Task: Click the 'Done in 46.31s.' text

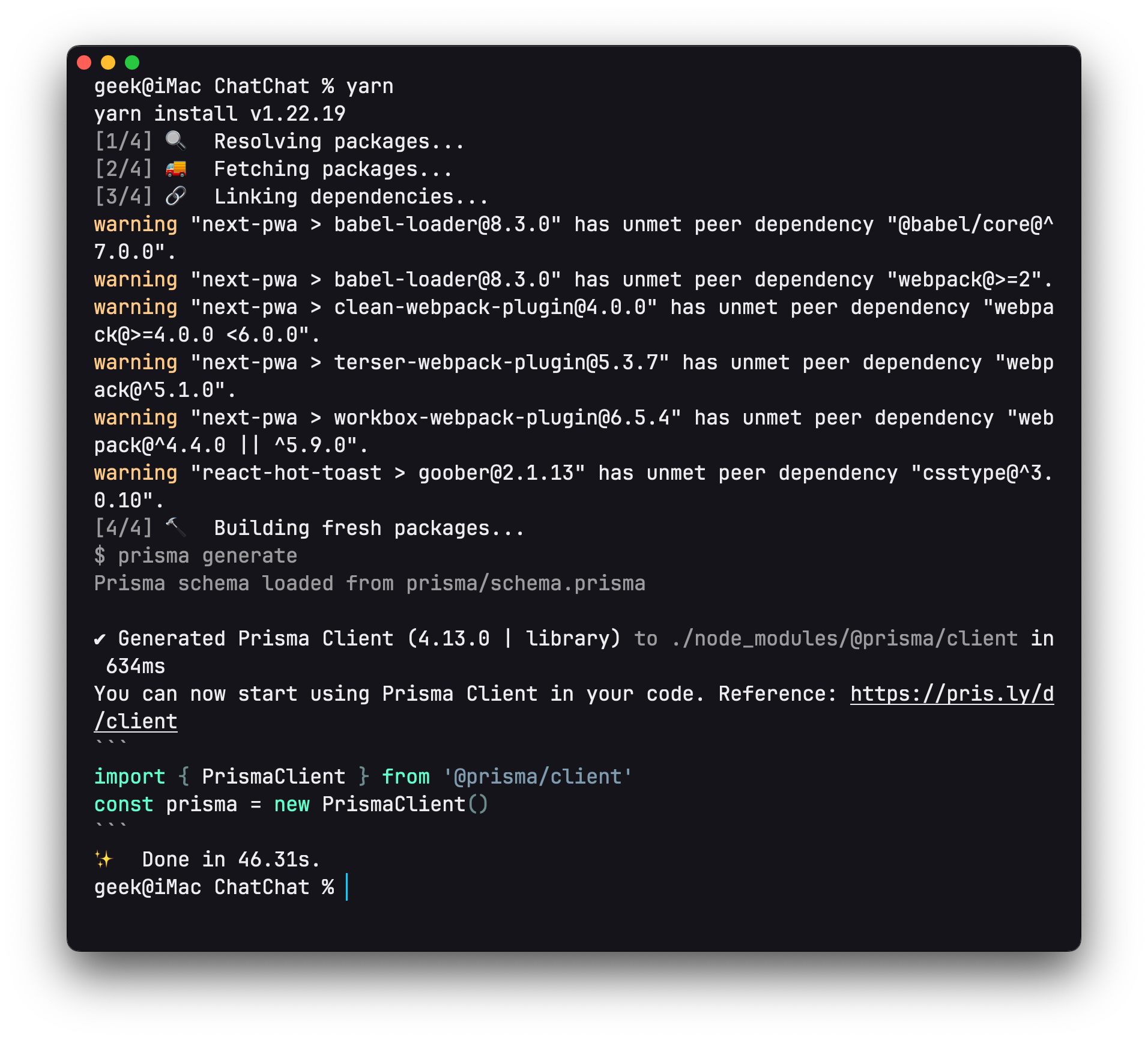Action: point(231,860)
